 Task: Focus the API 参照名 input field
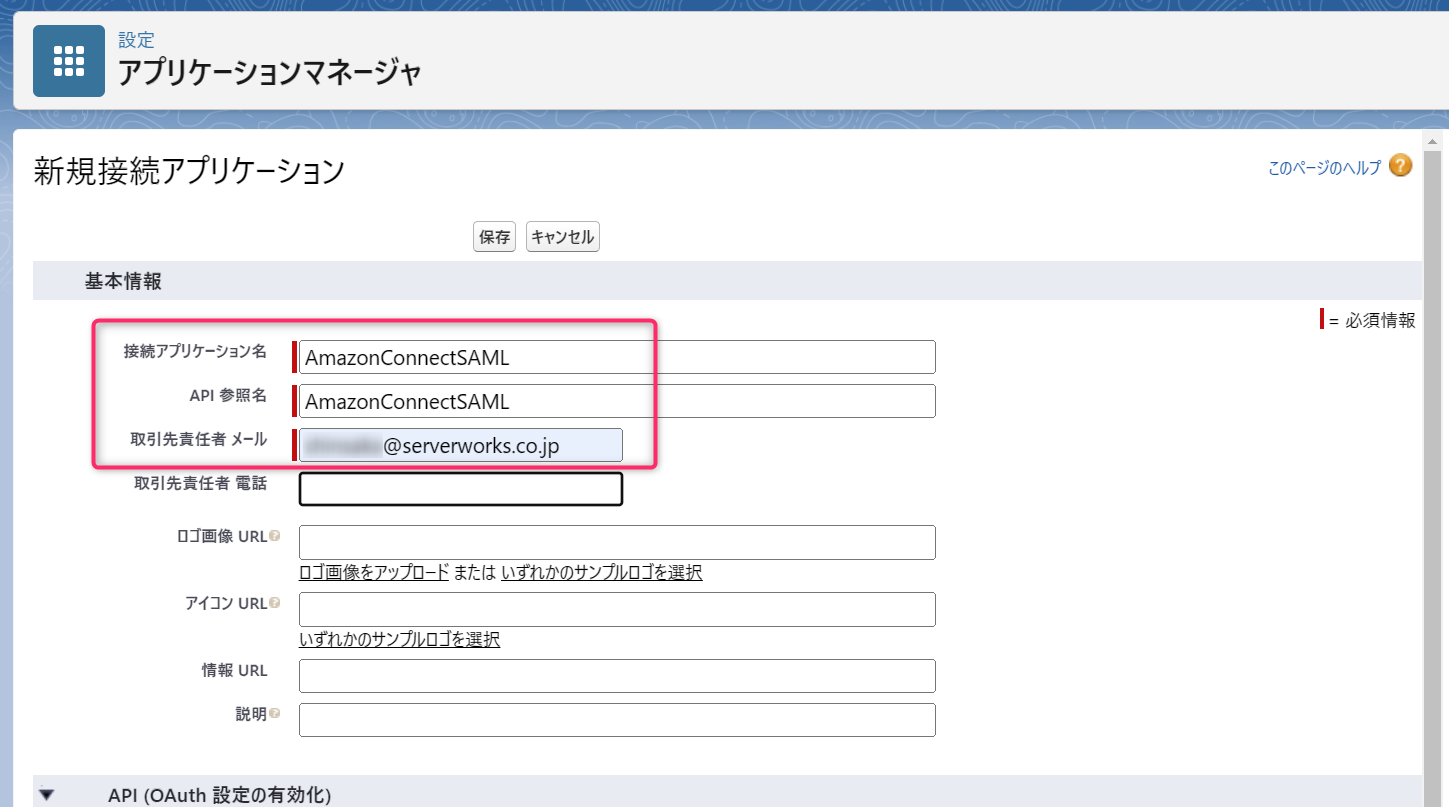[617, 401]
